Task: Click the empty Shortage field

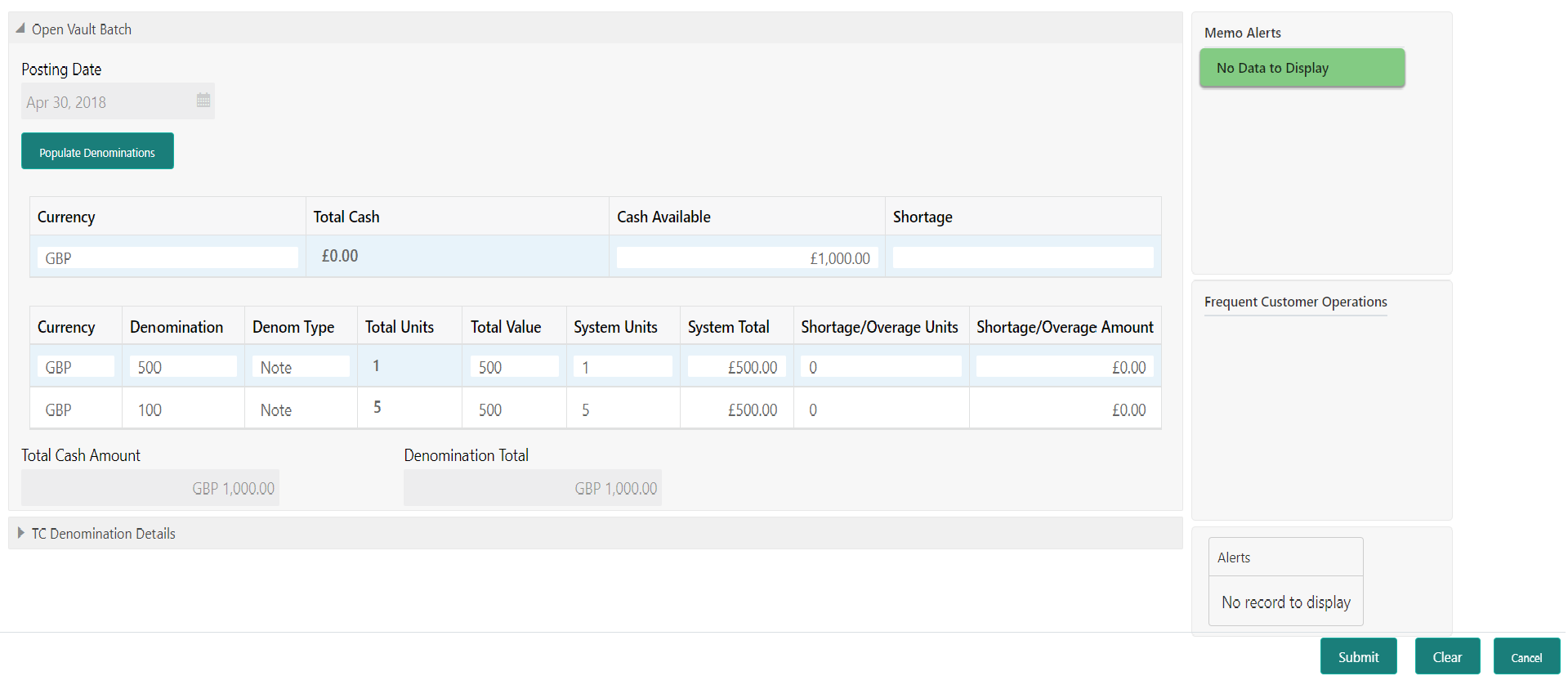Action: pos(1023,257)
